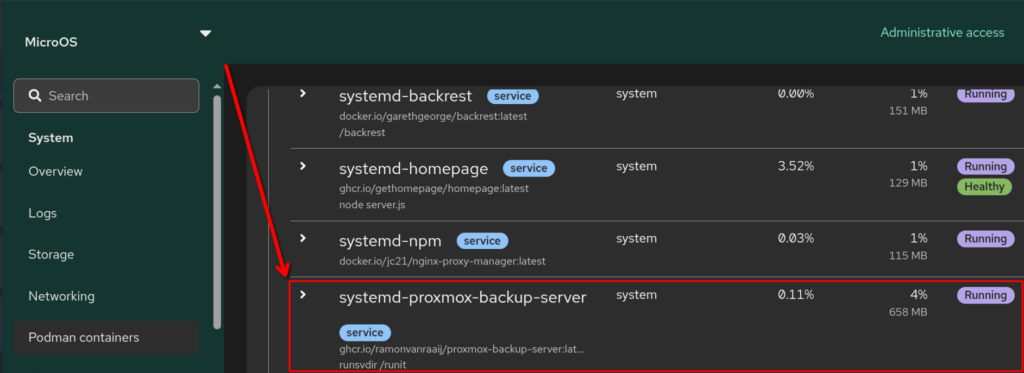
Task: Click the Running badge of systemd-homepage
Action: (985, 166)
